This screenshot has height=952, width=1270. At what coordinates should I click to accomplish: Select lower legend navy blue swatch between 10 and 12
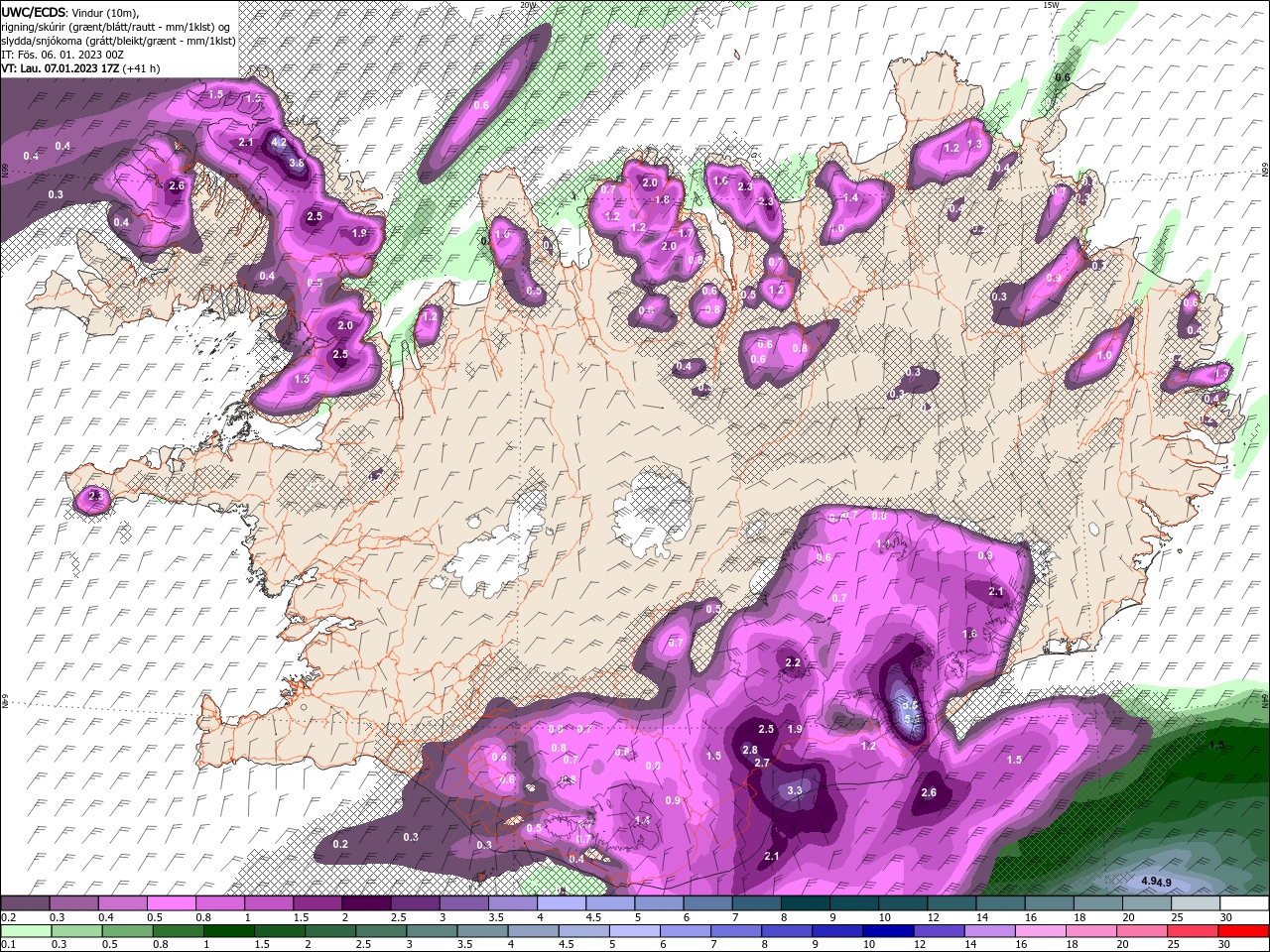point(887,930)
